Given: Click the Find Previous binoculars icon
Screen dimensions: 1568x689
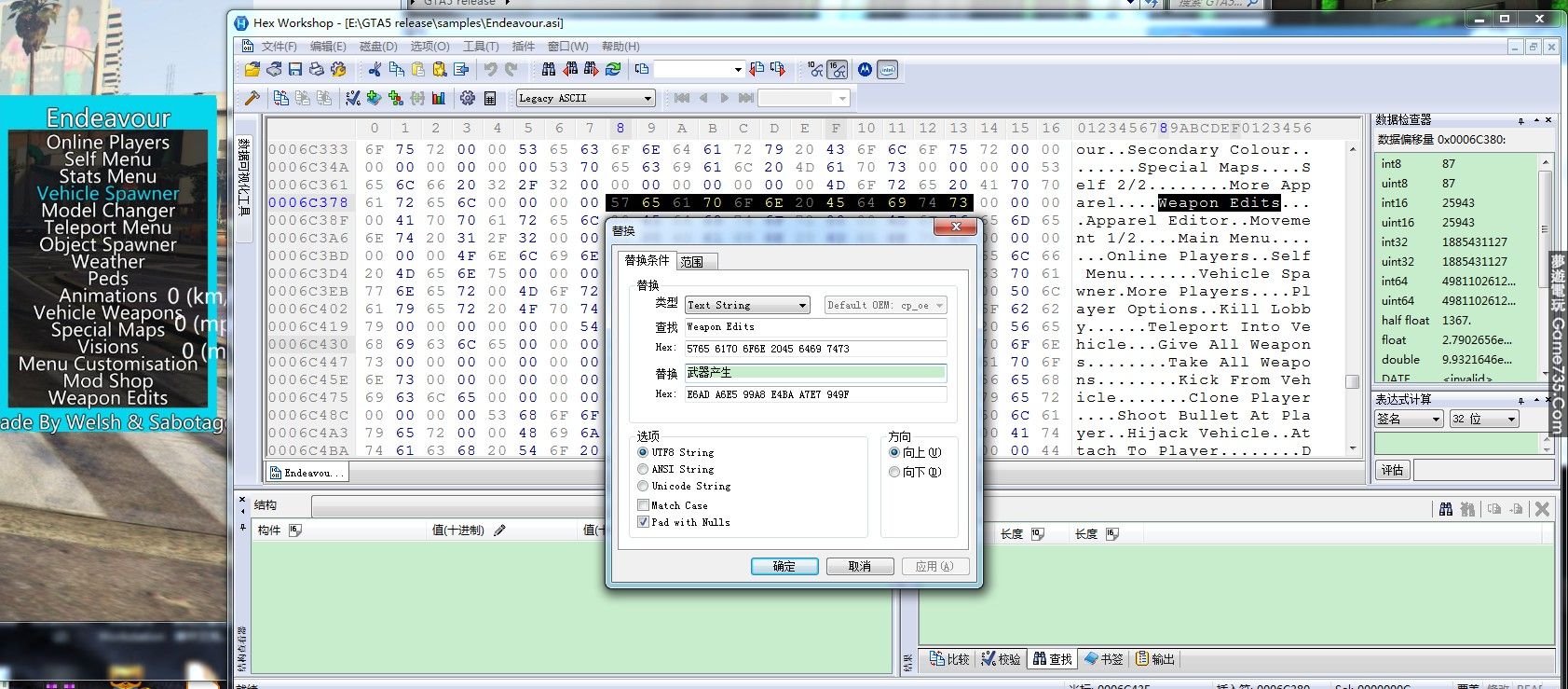Looking at the screenshot, I should pos(570,70).
